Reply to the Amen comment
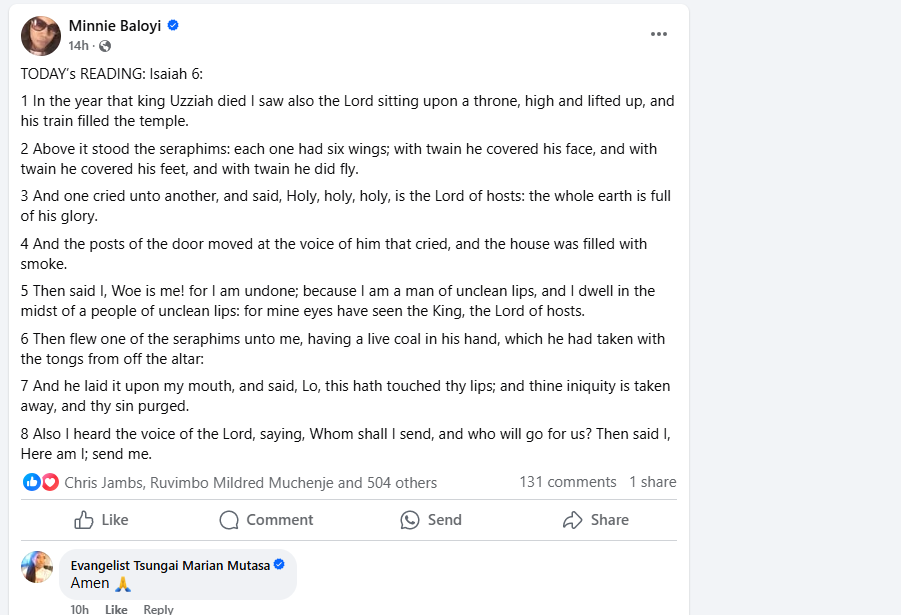Viewport: 901px width, 615px height. [x=158, y=609]
